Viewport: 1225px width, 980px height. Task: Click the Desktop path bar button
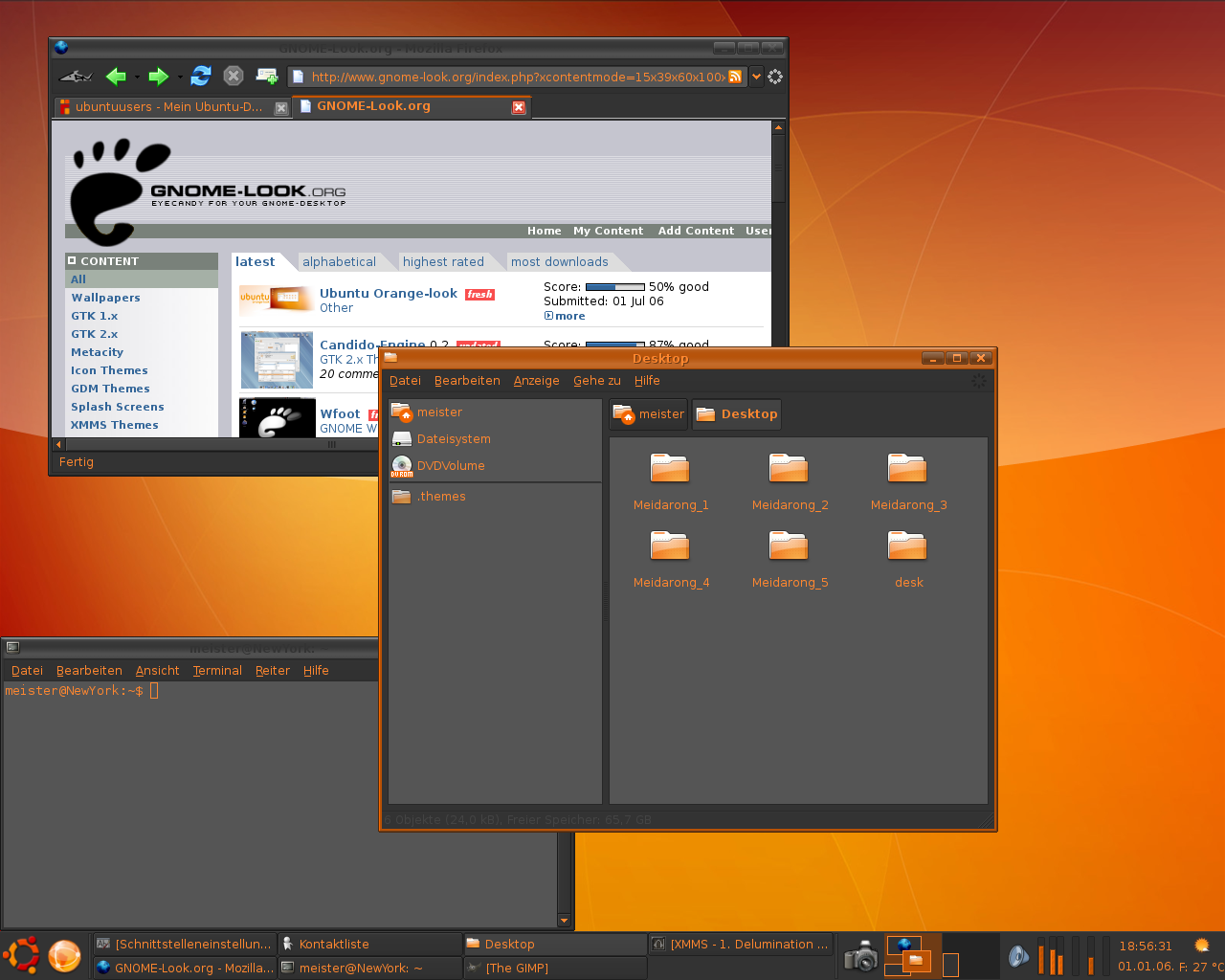(x=736, y=414)
